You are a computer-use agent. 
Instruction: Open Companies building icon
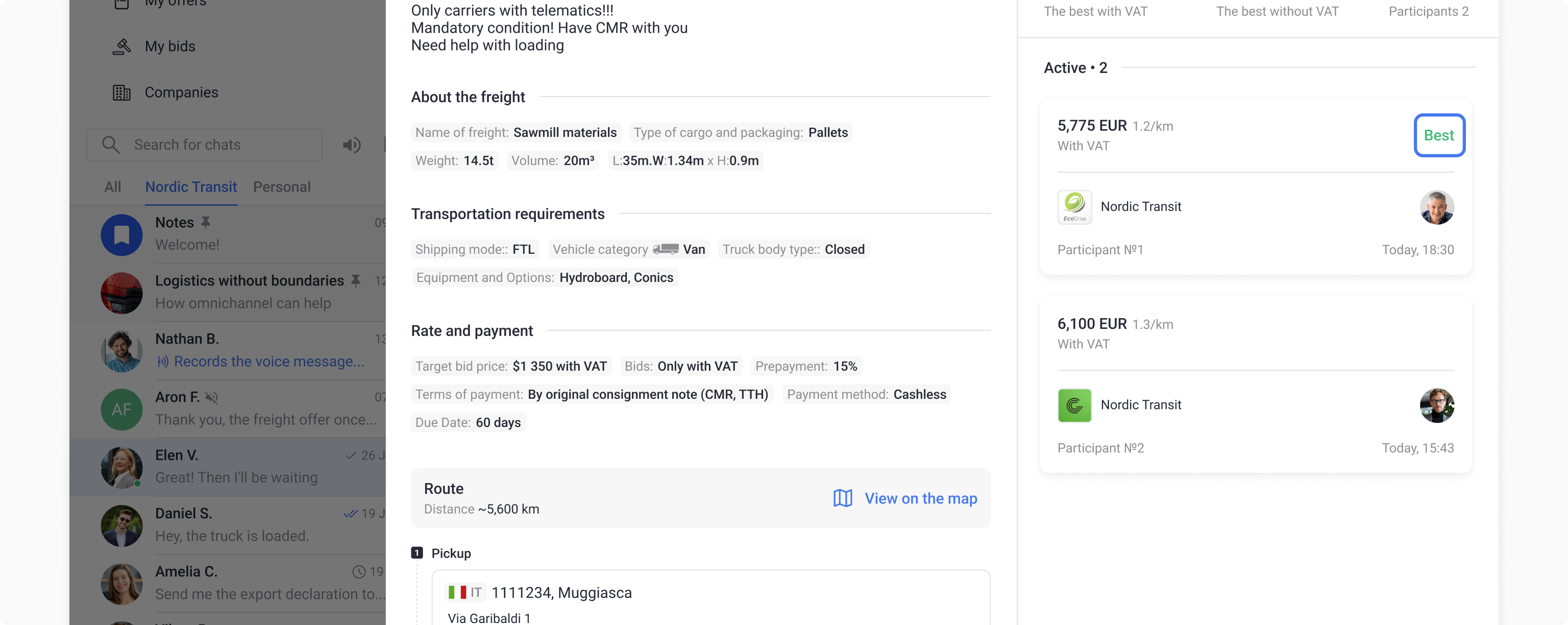(122, 92)
